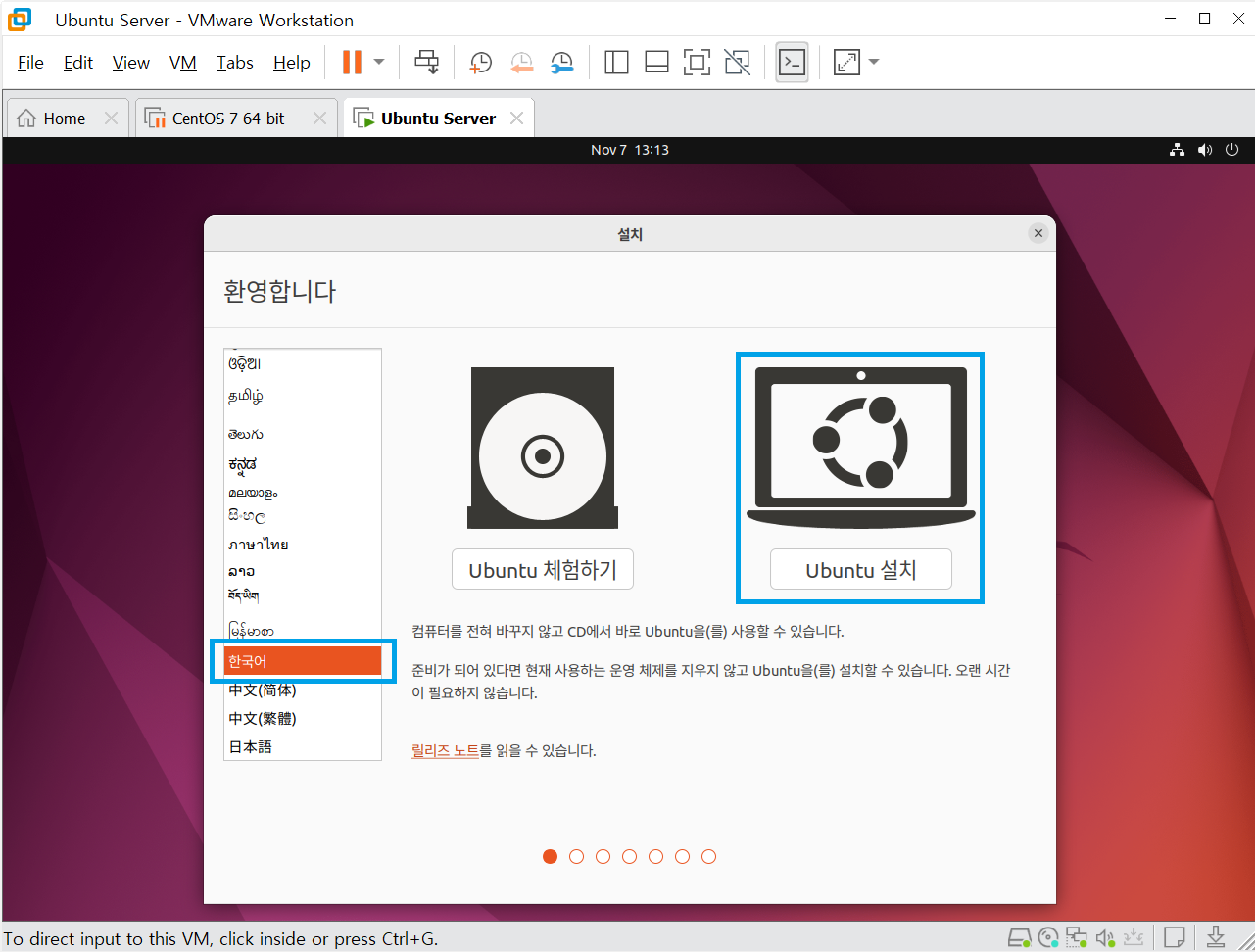Close the CentOS 7 64-bit tab
This screenshot has height=952, width=1255.
319,119
